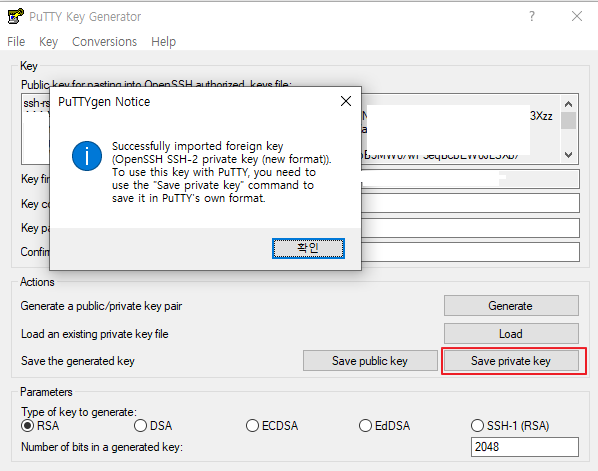This screenshot has height=471, width=598.
Task: Click the public key scrollbar thumb
Action: tap(569, 121)
